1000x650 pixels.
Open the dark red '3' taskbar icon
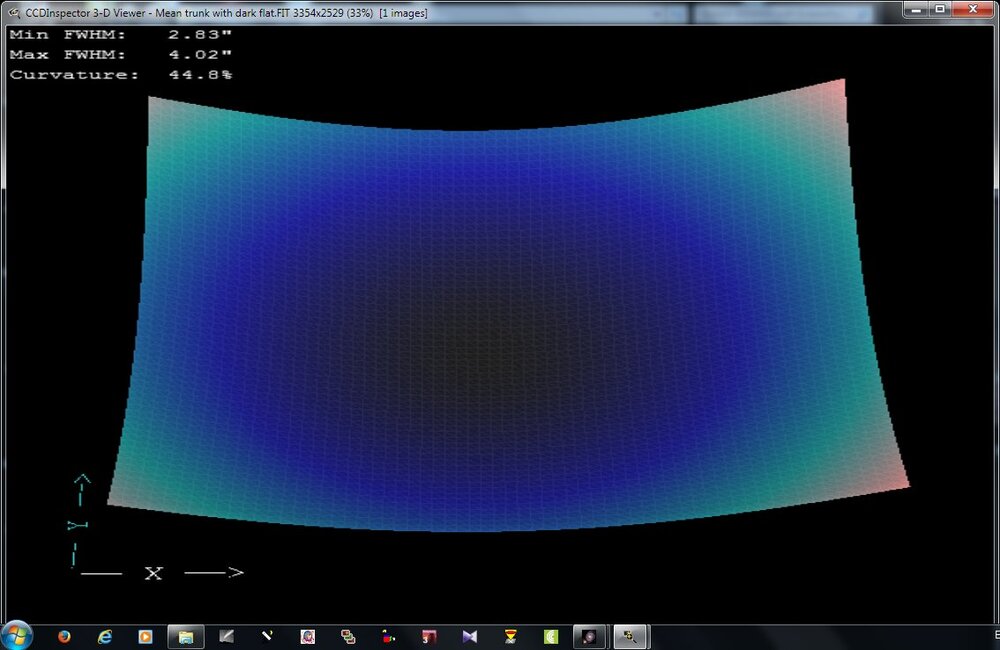[429, 636]
